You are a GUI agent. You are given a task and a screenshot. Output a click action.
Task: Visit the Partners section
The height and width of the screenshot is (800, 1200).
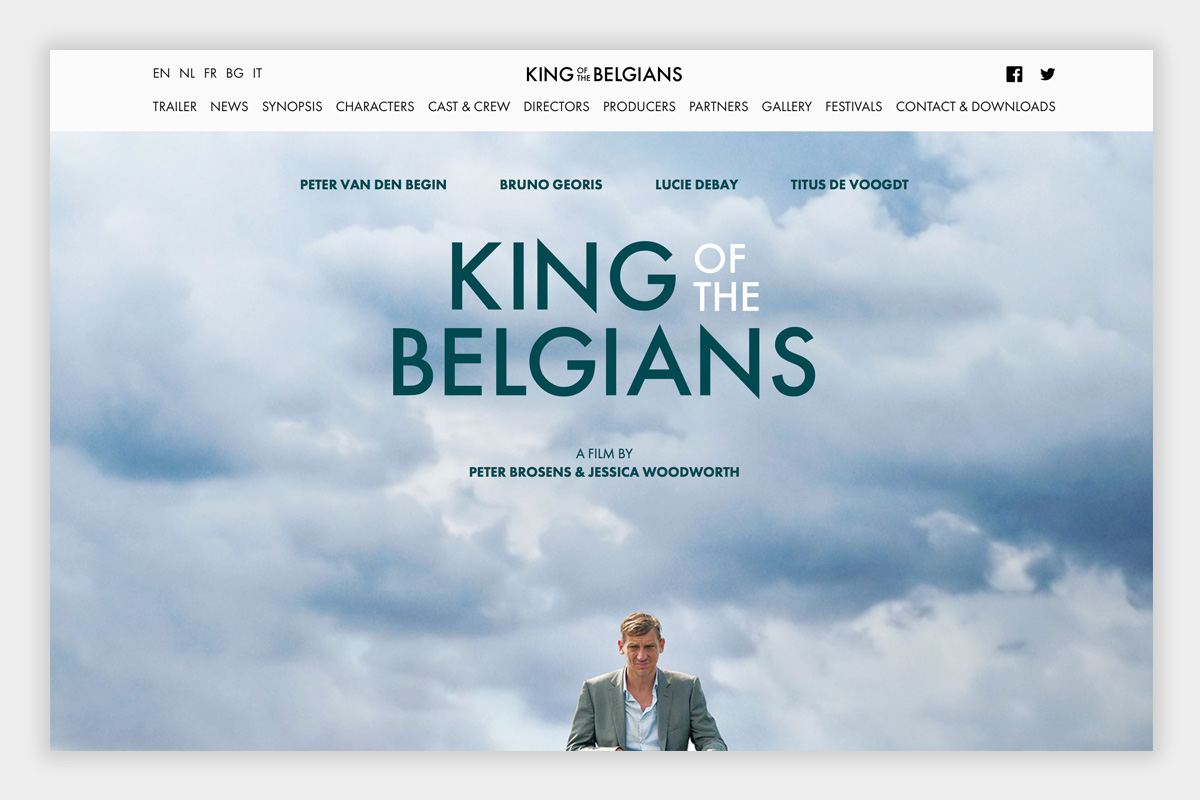click(718, 106)
